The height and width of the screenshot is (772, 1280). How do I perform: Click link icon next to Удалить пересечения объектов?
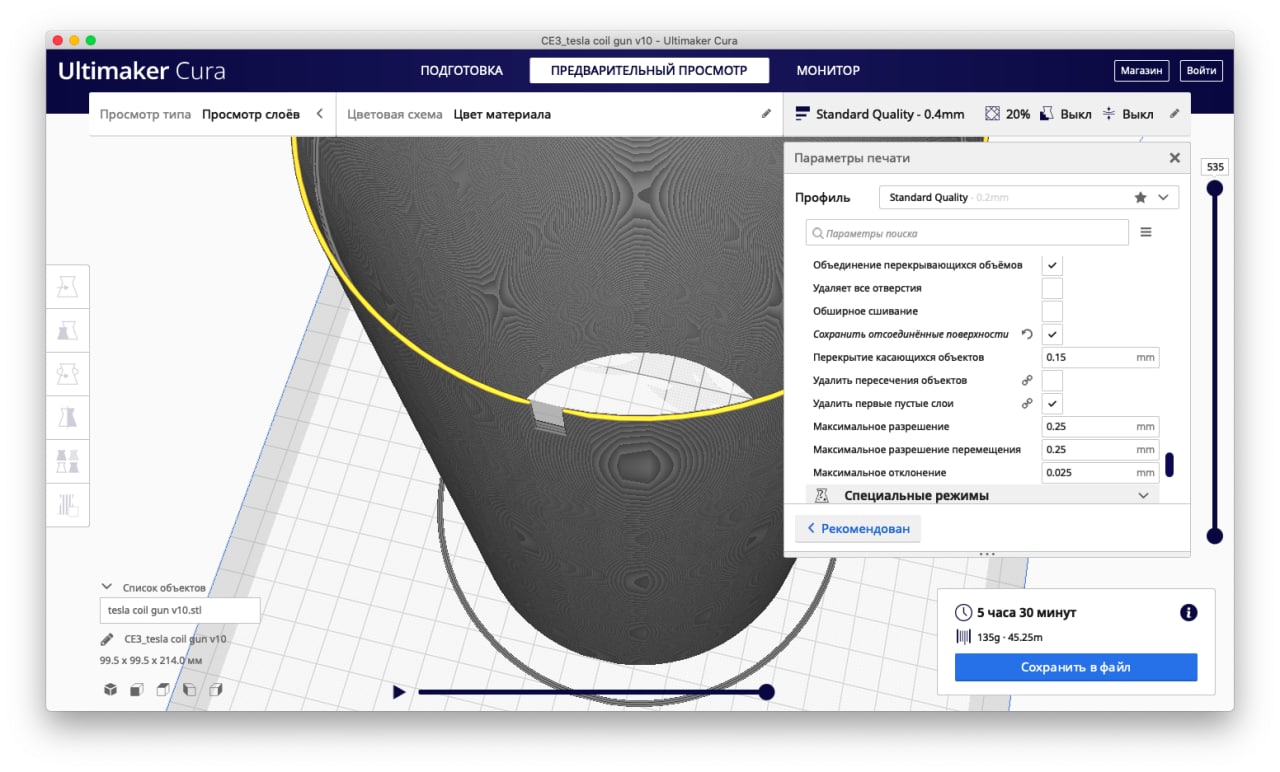[1027, 380]
